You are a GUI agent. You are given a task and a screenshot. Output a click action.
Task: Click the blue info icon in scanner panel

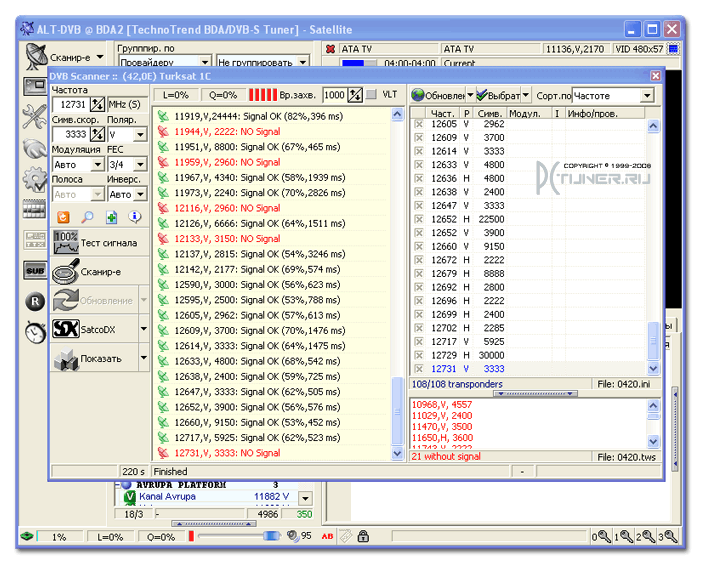(135, 217)
